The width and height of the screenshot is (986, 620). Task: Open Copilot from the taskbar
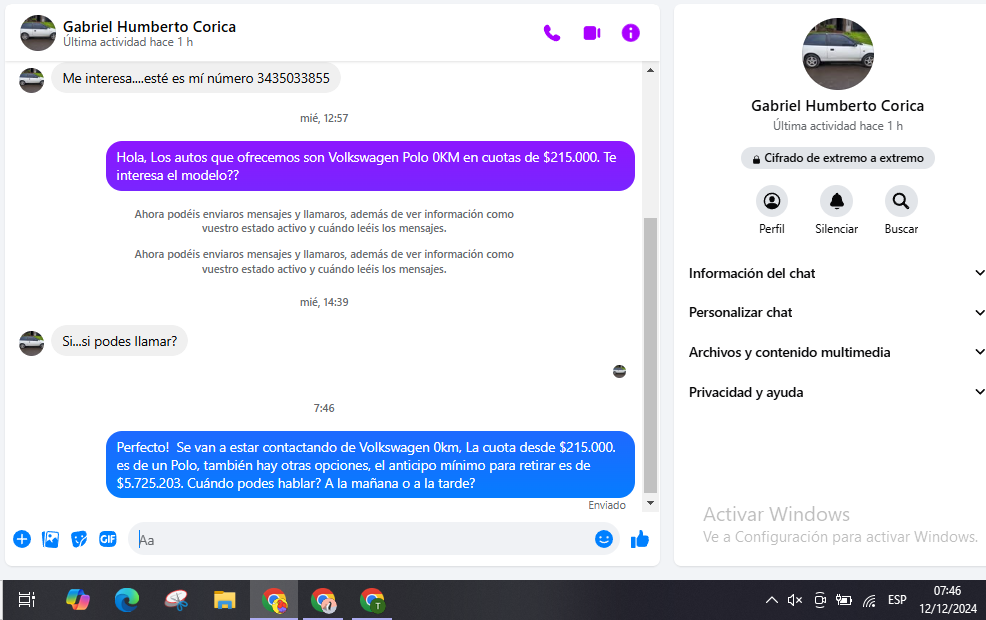pos(78,600)
